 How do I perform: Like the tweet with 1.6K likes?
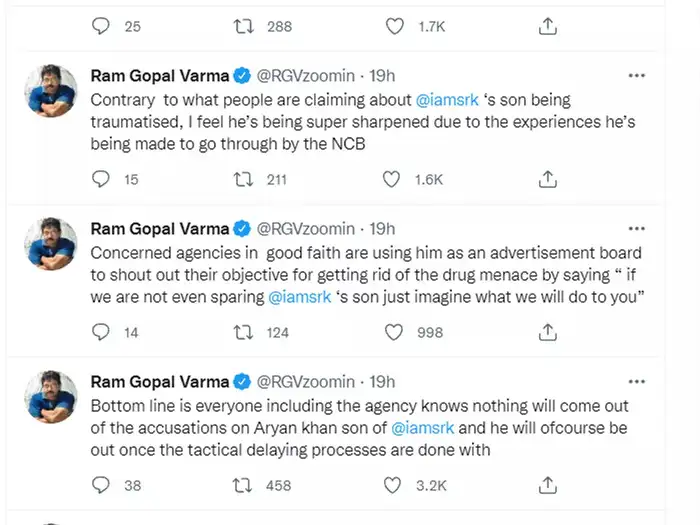coord(393,180)
